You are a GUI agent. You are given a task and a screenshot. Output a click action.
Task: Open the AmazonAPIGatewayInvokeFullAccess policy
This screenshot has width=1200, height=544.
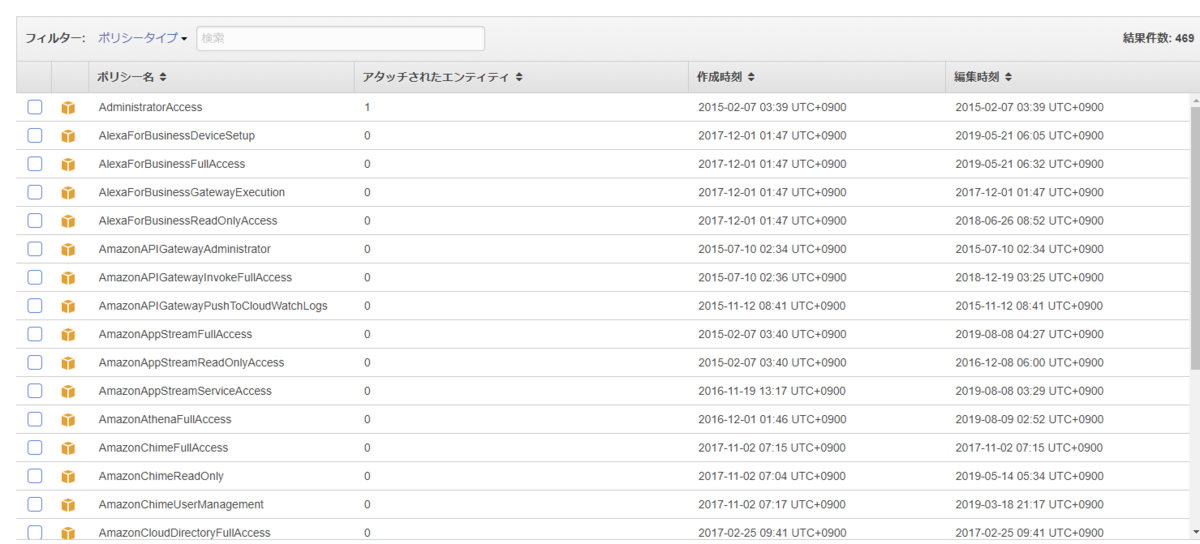coord(195,278)
